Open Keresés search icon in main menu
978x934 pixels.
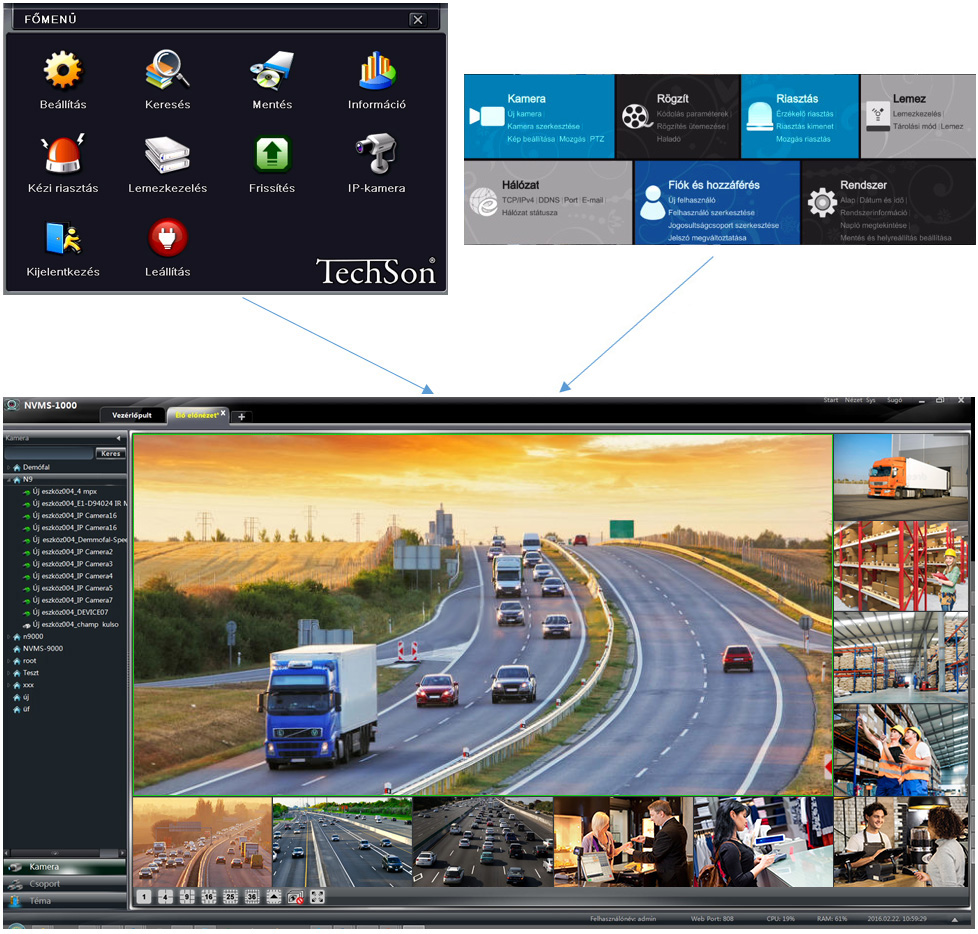166,71
